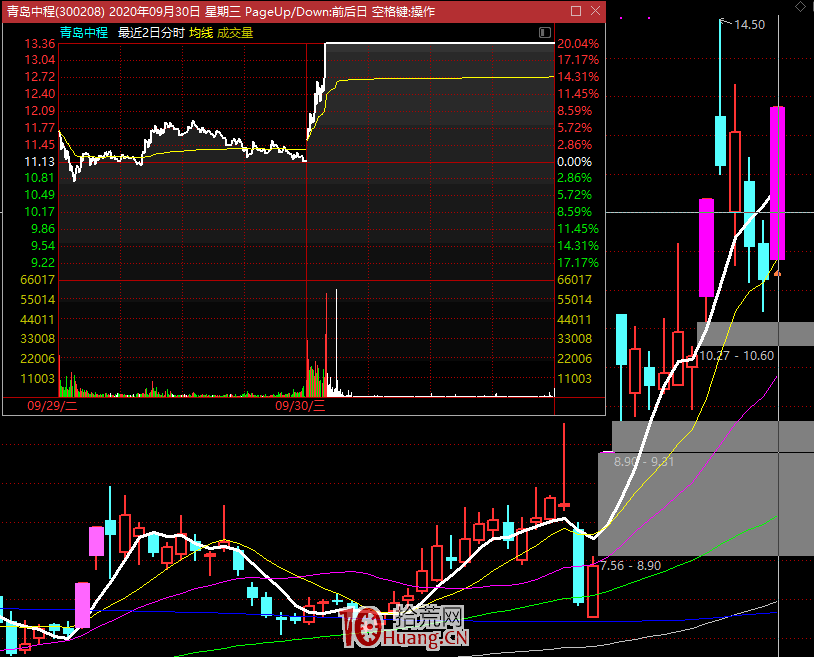Click the 最近2日分时 label
This screenshot has width=814, height=657.
pos(151,33)
